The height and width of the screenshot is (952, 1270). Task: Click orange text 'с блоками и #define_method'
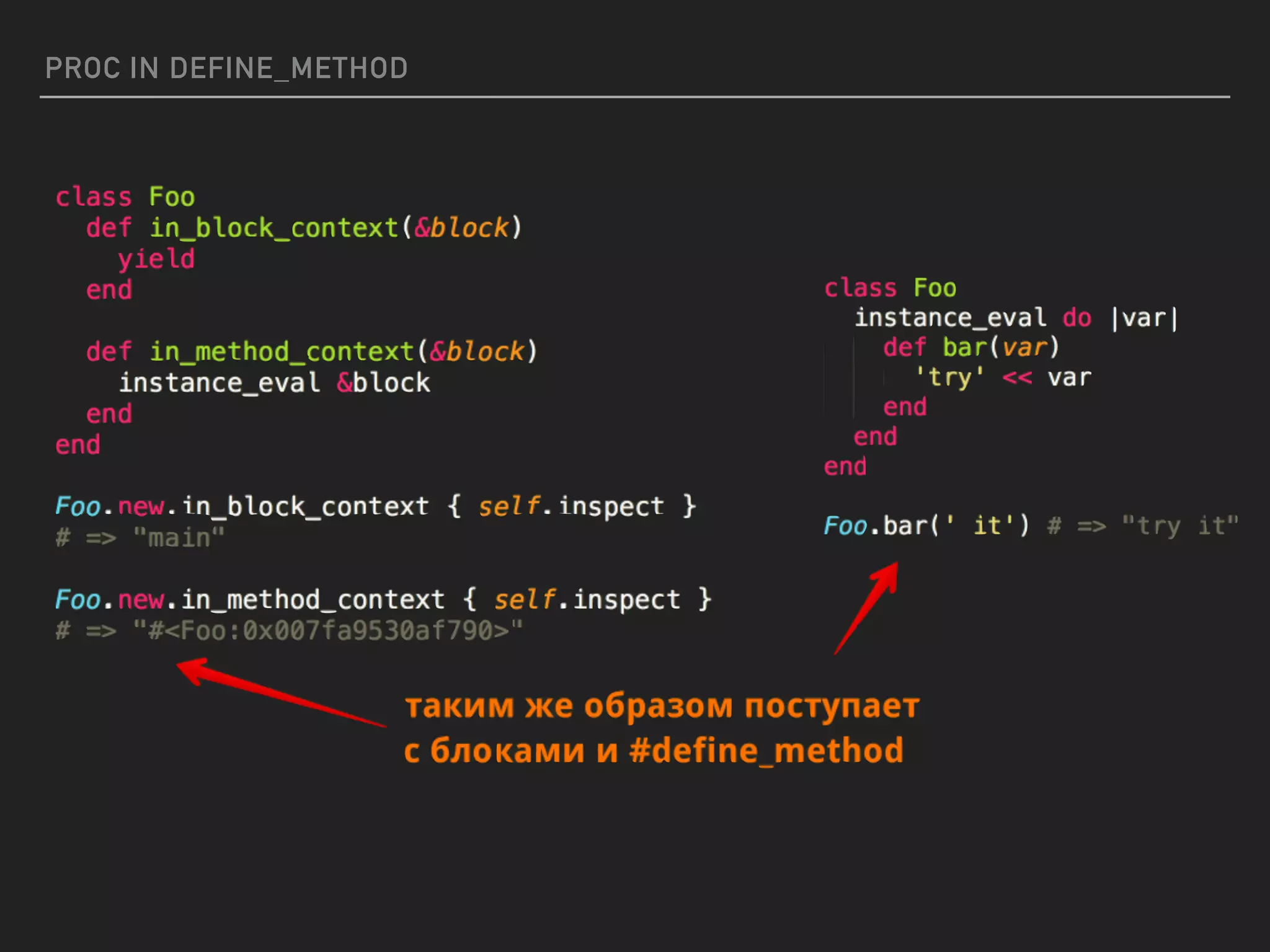(654, 751)
